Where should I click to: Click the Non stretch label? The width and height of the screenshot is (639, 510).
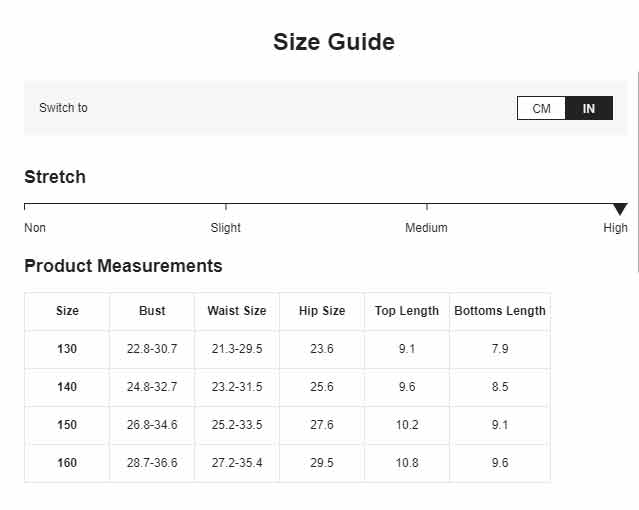click(x=35, y=227)
